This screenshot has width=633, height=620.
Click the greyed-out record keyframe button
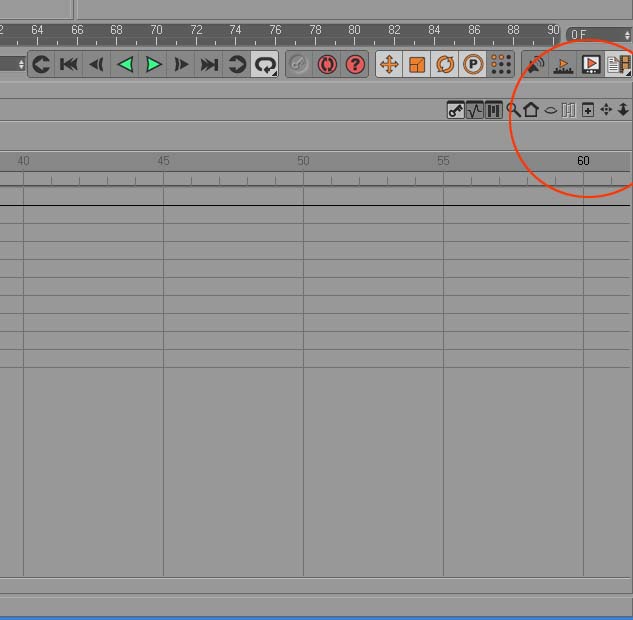[299, 64]
